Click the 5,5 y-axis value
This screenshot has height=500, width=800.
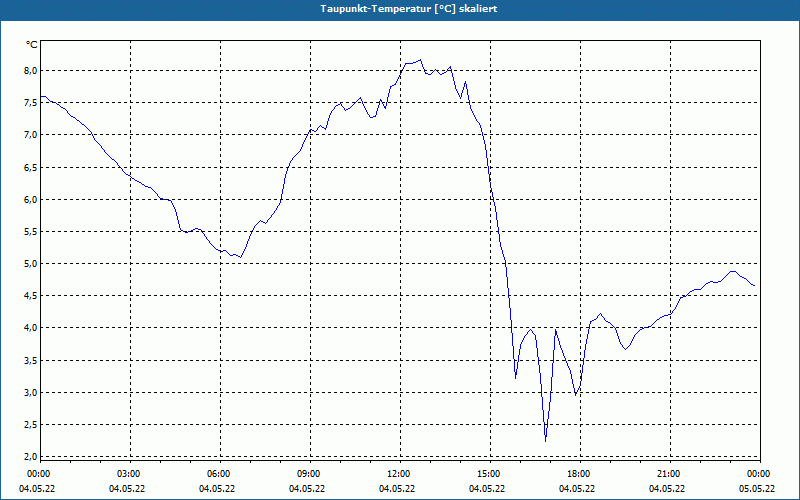(31, 232)
